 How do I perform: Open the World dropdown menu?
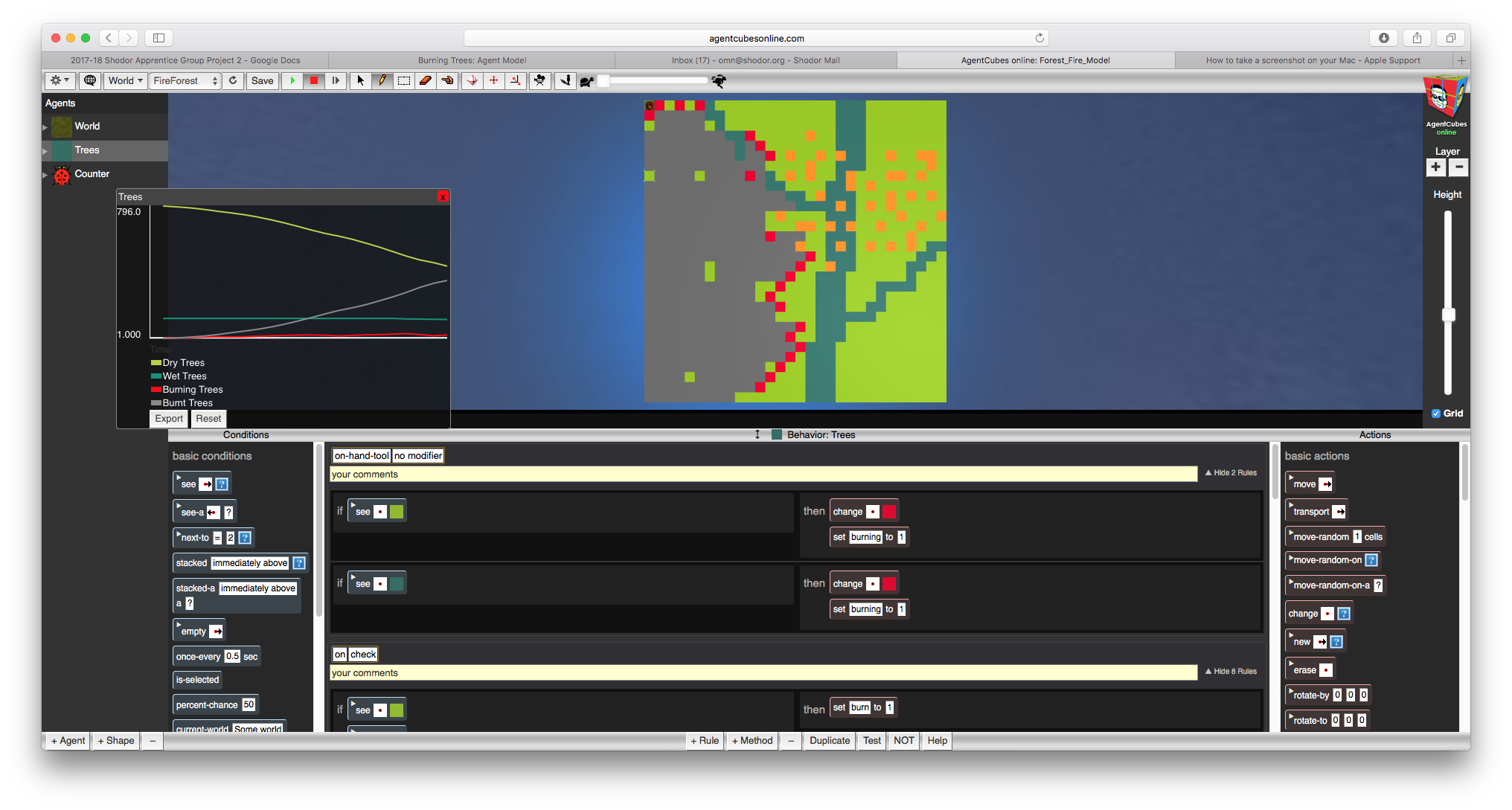click(x=125, y=80)
